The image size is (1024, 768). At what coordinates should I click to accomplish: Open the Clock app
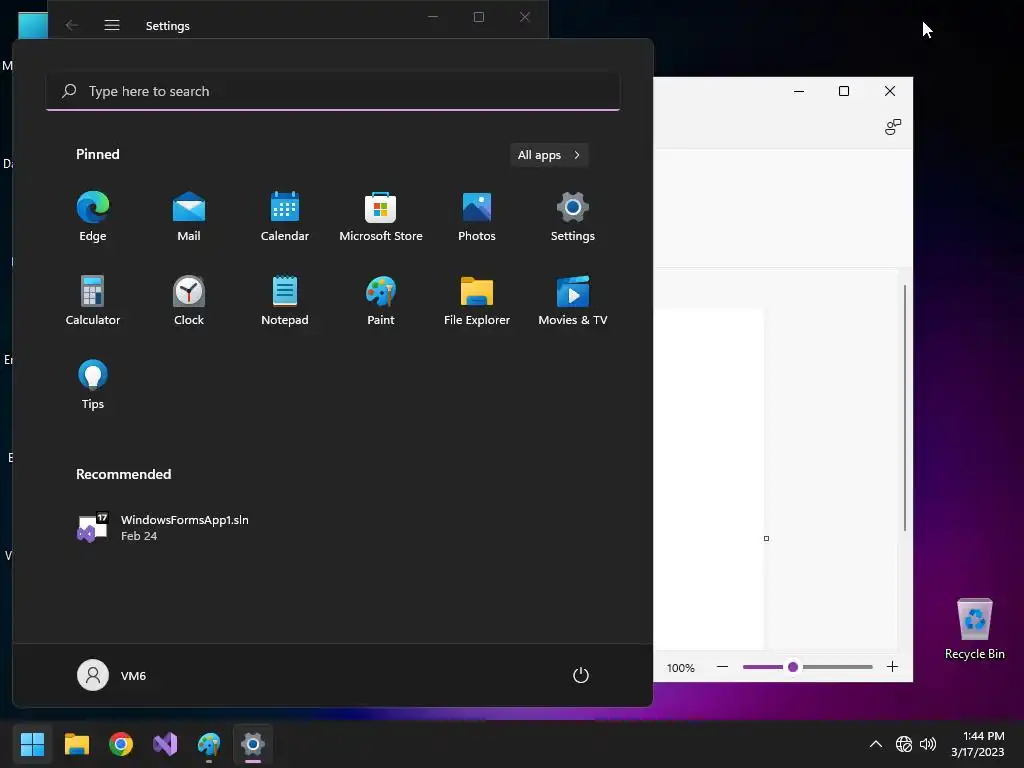pyautogui.click(x=189, y=301)
